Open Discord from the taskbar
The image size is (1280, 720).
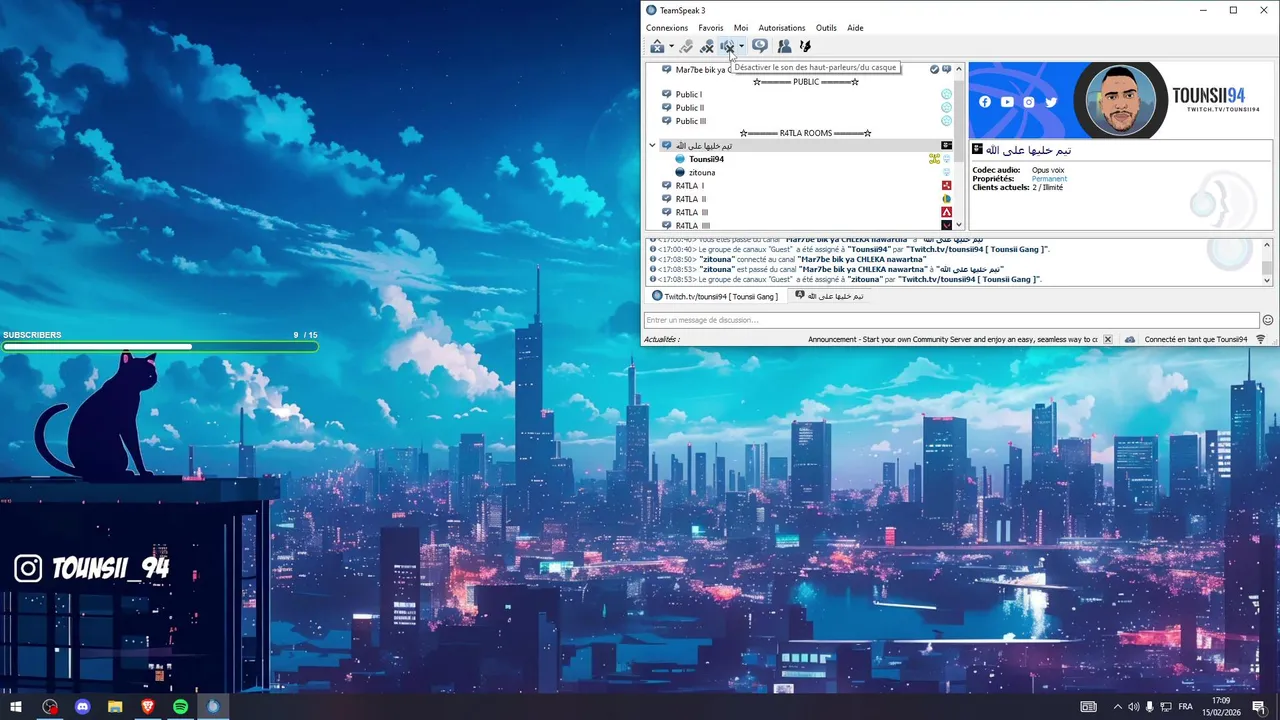pos(82,707)
